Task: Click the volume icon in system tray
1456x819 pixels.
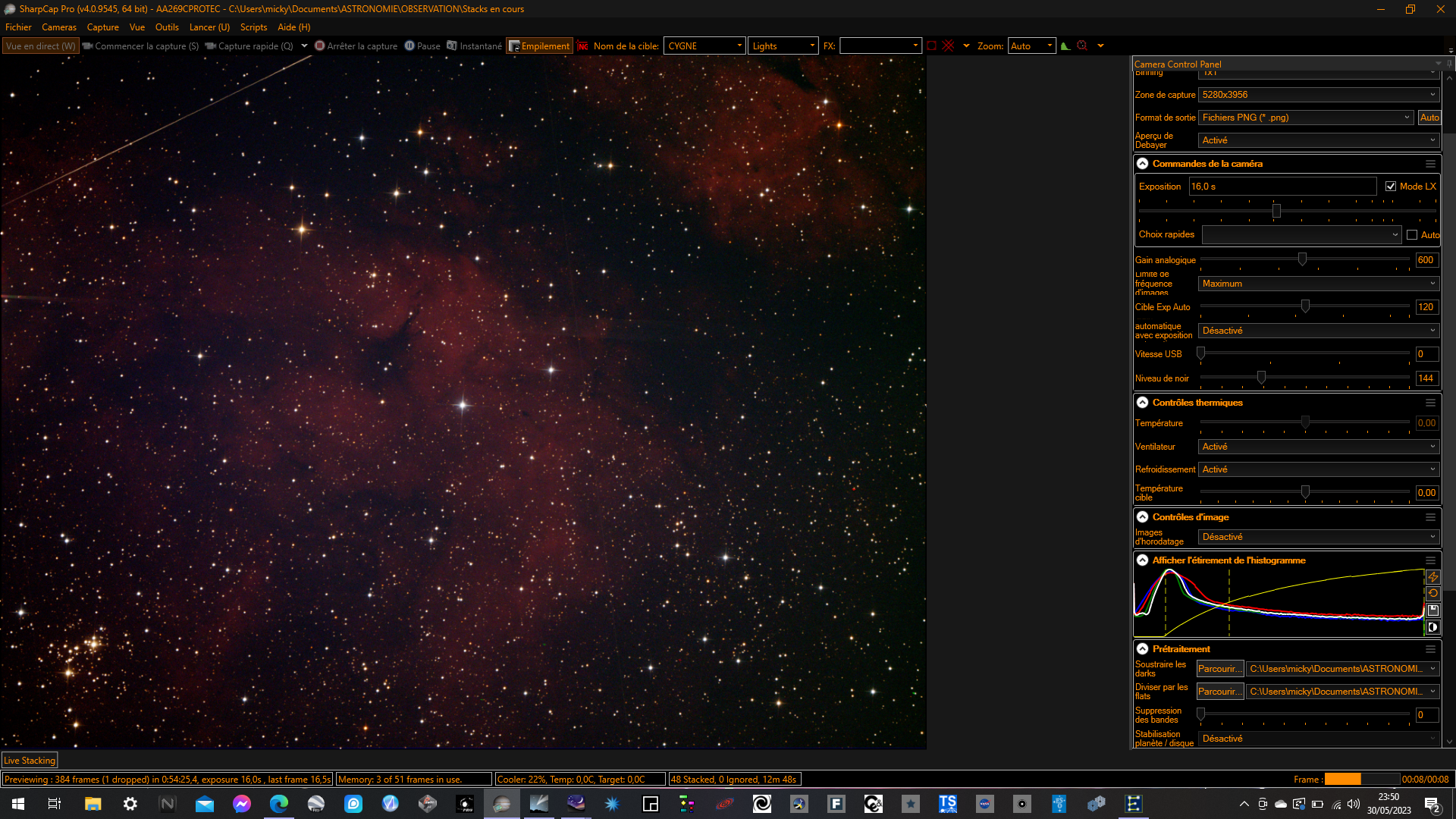Action: coord(1354,804)
